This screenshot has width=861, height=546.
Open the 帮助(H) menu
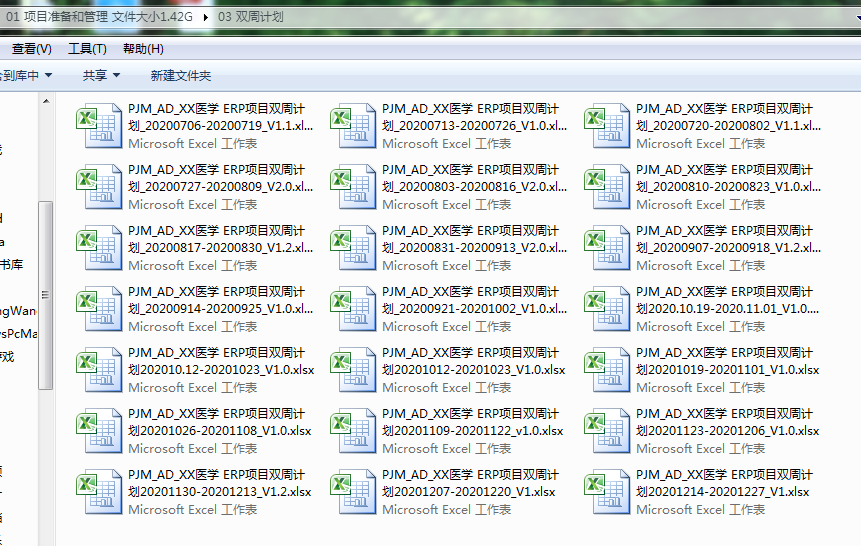click(143, 49)
